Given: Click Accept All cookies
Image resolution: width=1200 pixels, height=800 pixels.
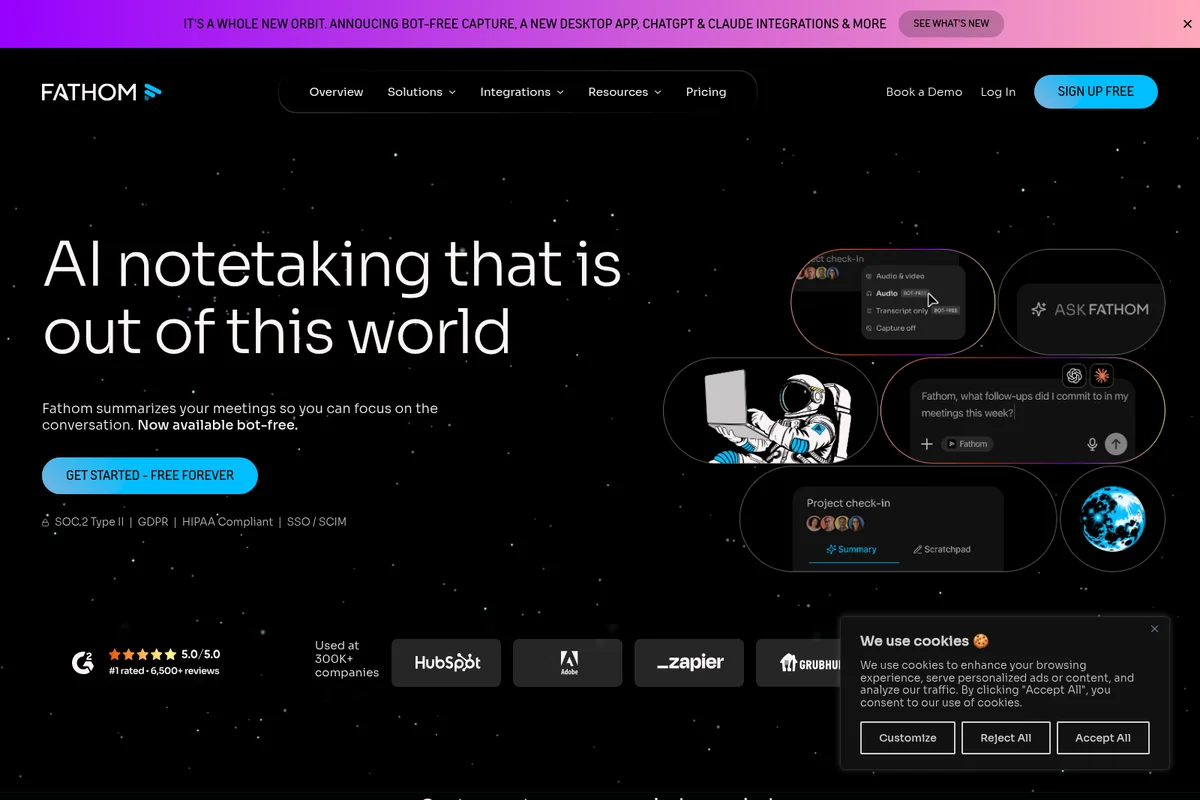Looking at the screenshot, I should click(1103, 738).
